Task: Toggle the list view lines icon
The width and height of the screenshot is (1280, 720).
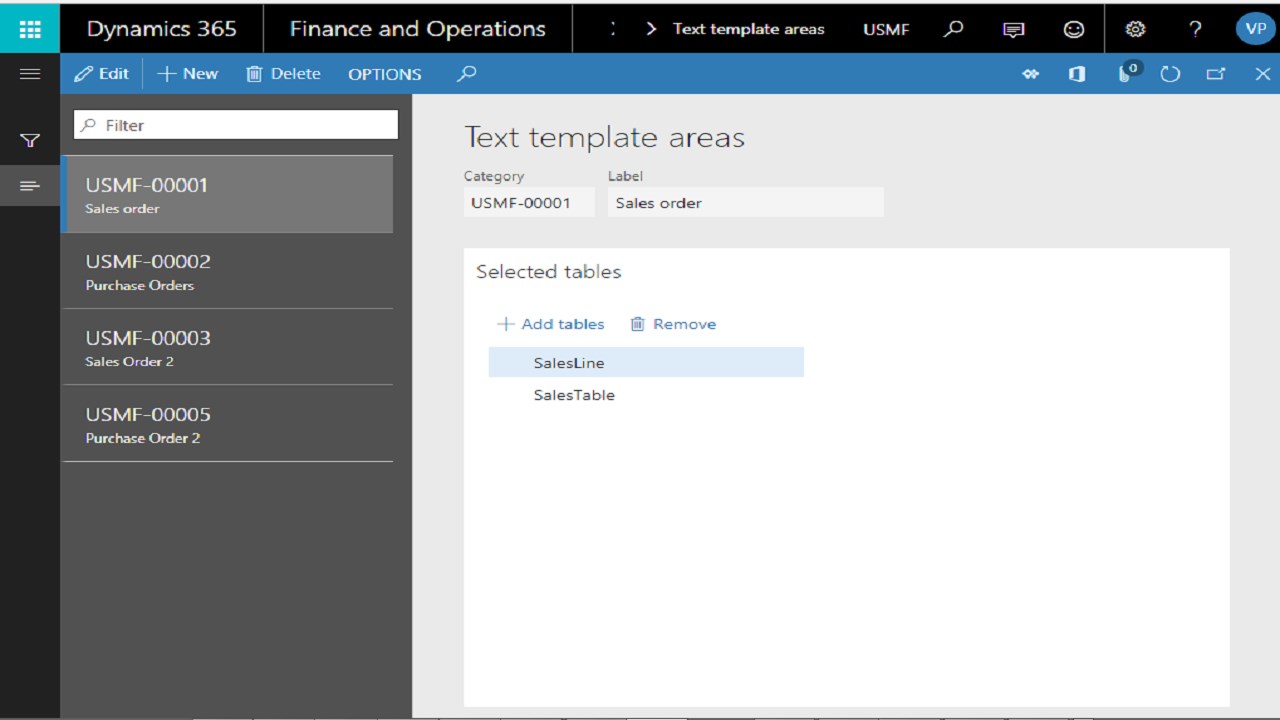Action: [30, 186]
